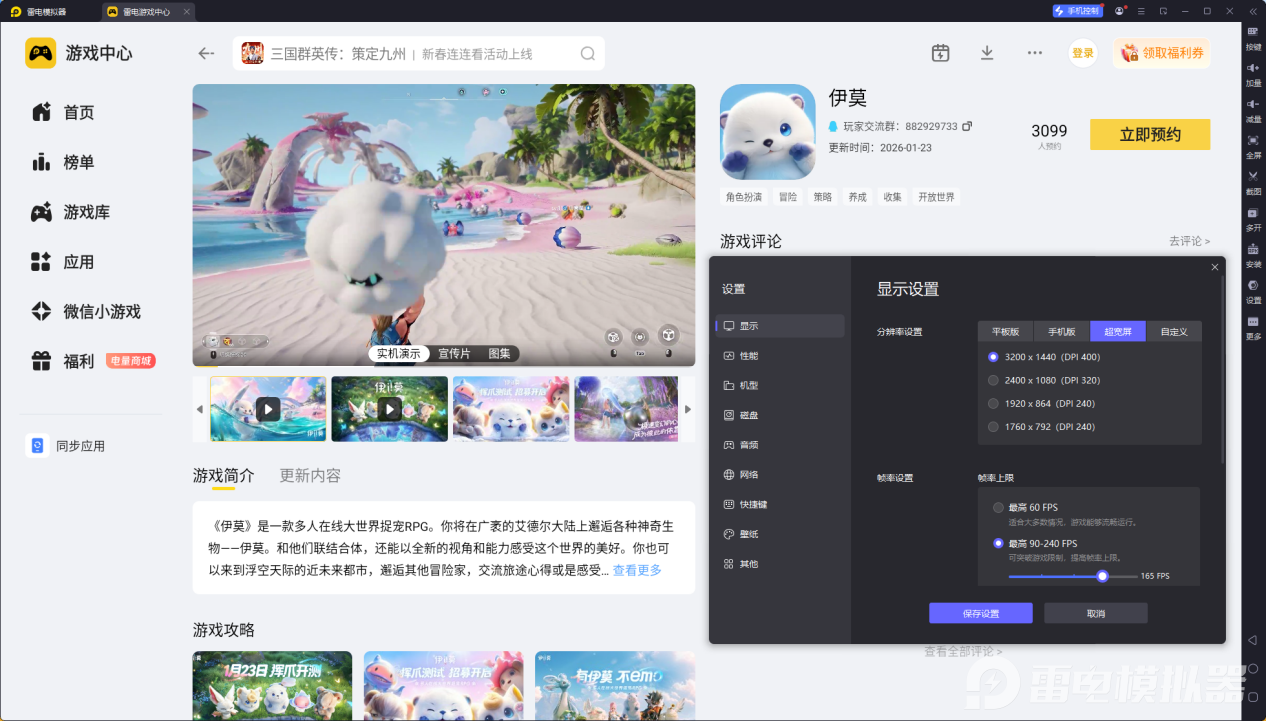Image resolution: width=1266 pixels, height=721 pixels.
Task: Open the calendar check-in icon
Action: point(940,53)
